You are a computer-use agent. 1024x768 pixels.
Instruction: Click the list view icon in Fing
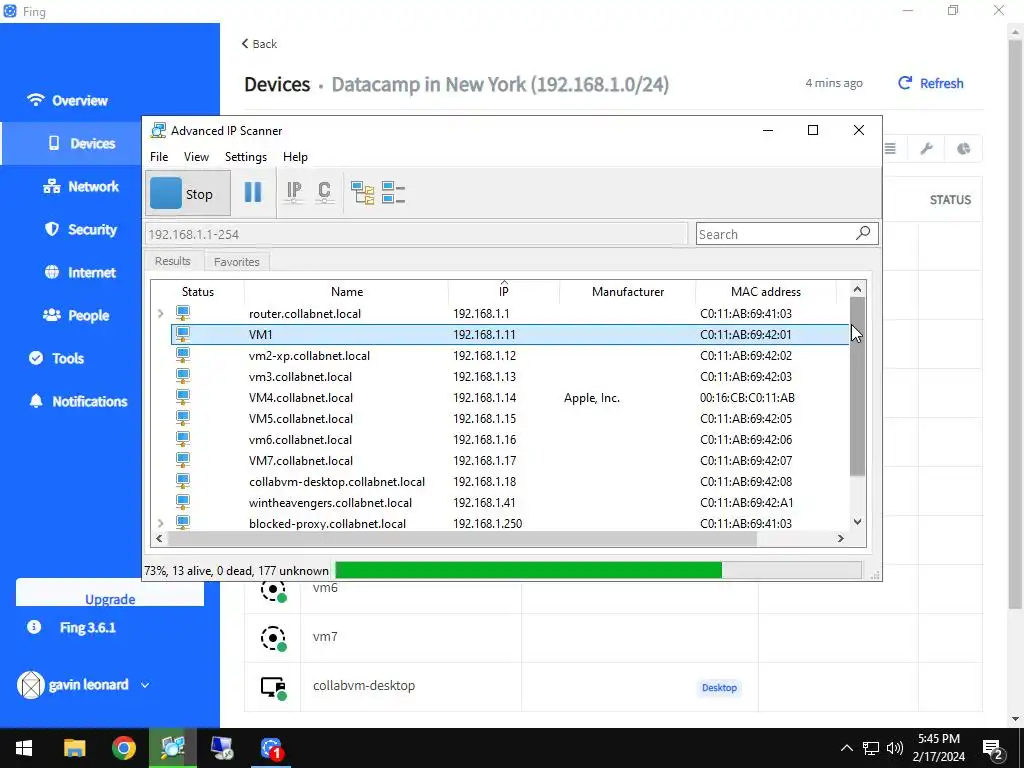(x=890, y=148)
